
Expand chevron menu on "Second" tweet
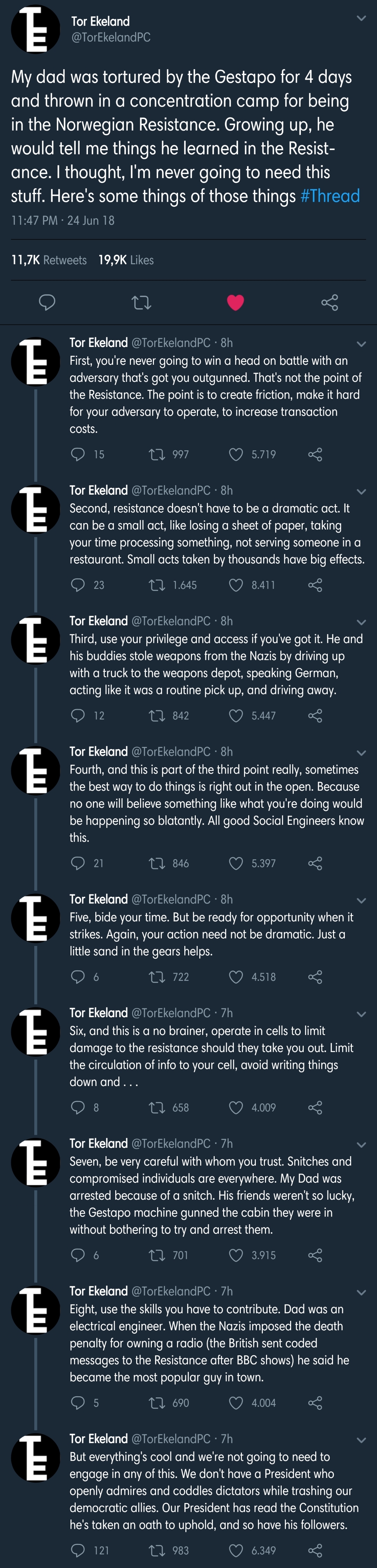tap(361, 491)
